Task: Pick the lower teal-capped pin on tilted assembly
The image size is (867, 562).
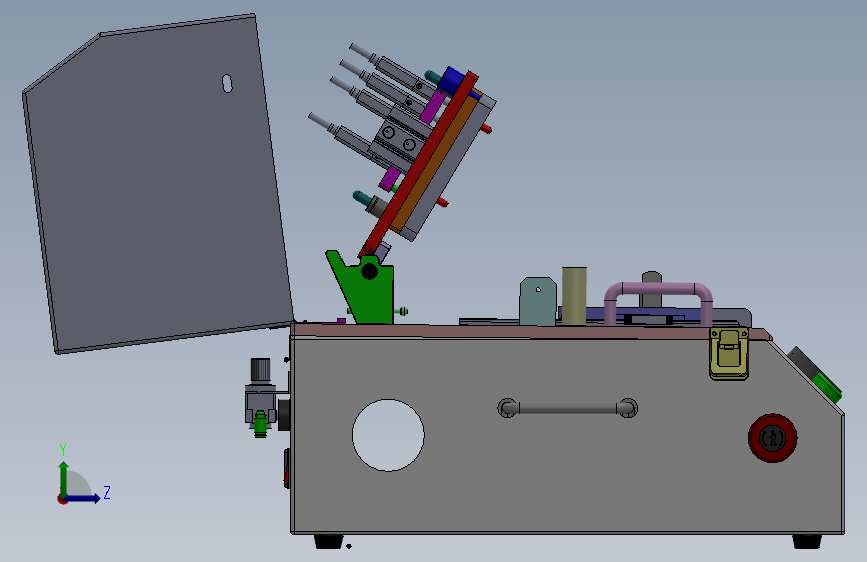Action: (362, 197)
